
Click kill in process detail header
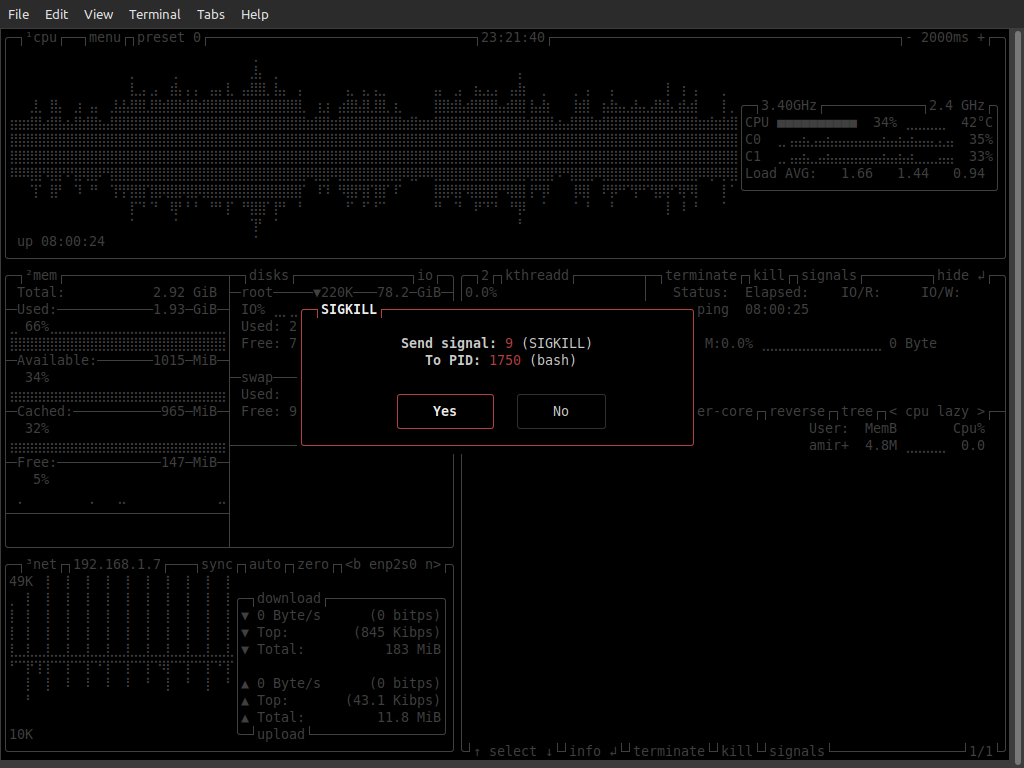point(769,276)
